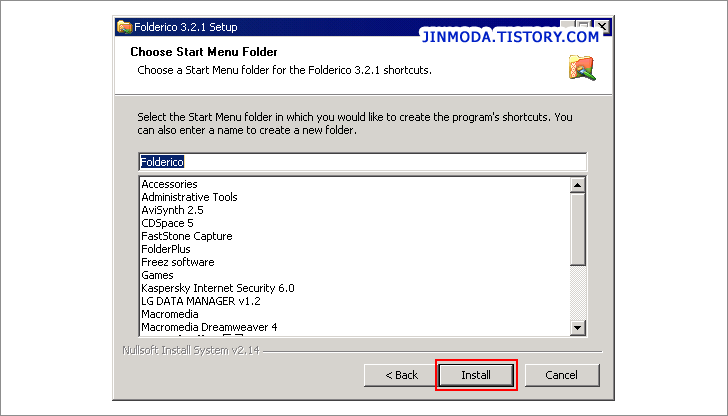The image size is (728, 416).
Task: Select the Macromedia folder entry
Action: [x=170, y=314]
